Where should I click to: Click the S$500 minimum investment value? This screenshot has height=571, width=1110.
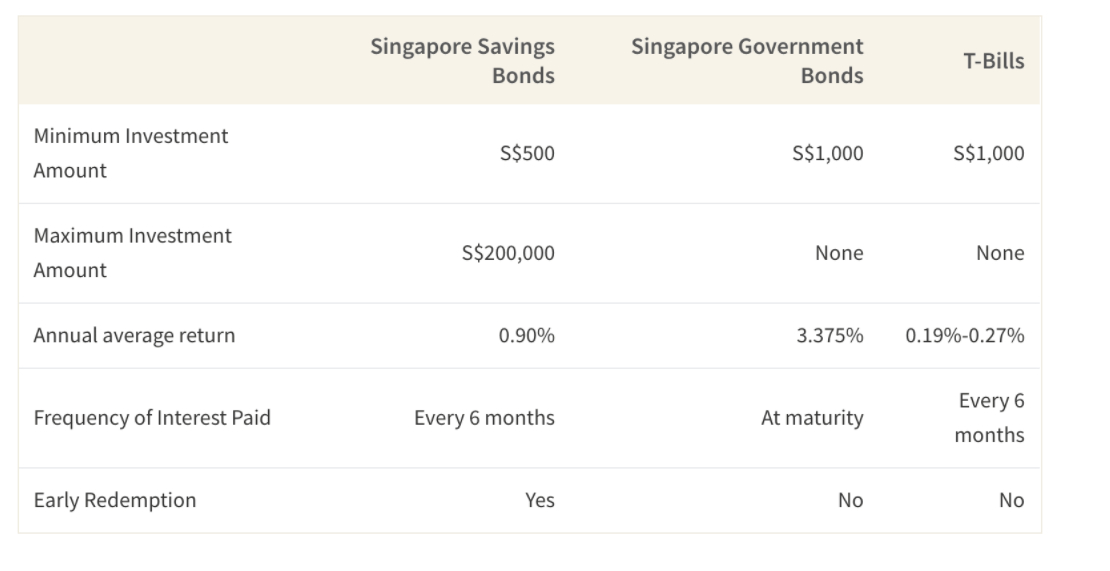pyautogui.click(x=526, y=154)
